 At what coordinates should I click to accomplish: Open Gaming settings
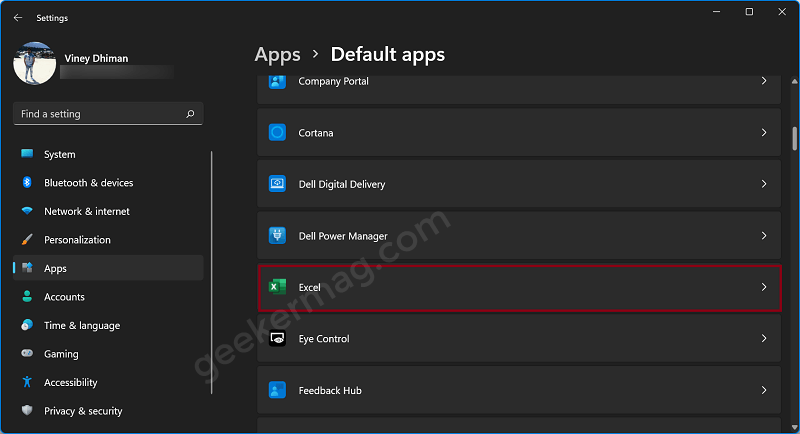(108, 354)
